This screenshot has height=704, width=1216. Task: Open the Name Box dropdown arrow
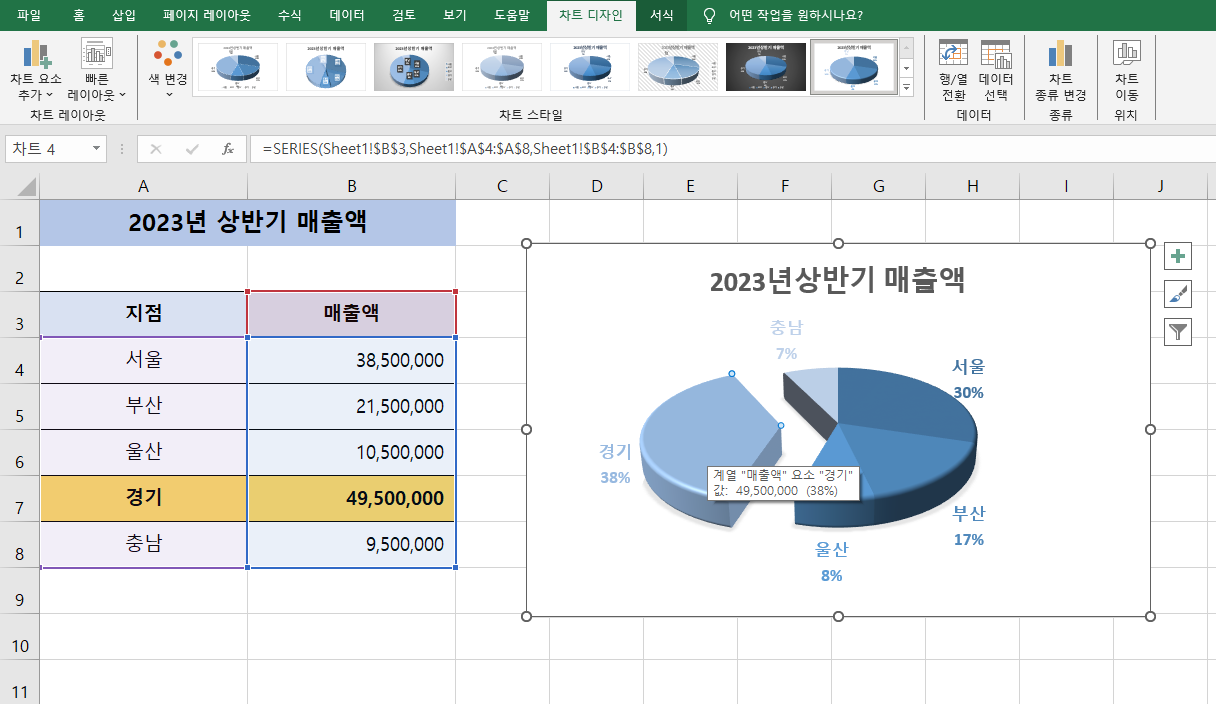click(97, 149)
